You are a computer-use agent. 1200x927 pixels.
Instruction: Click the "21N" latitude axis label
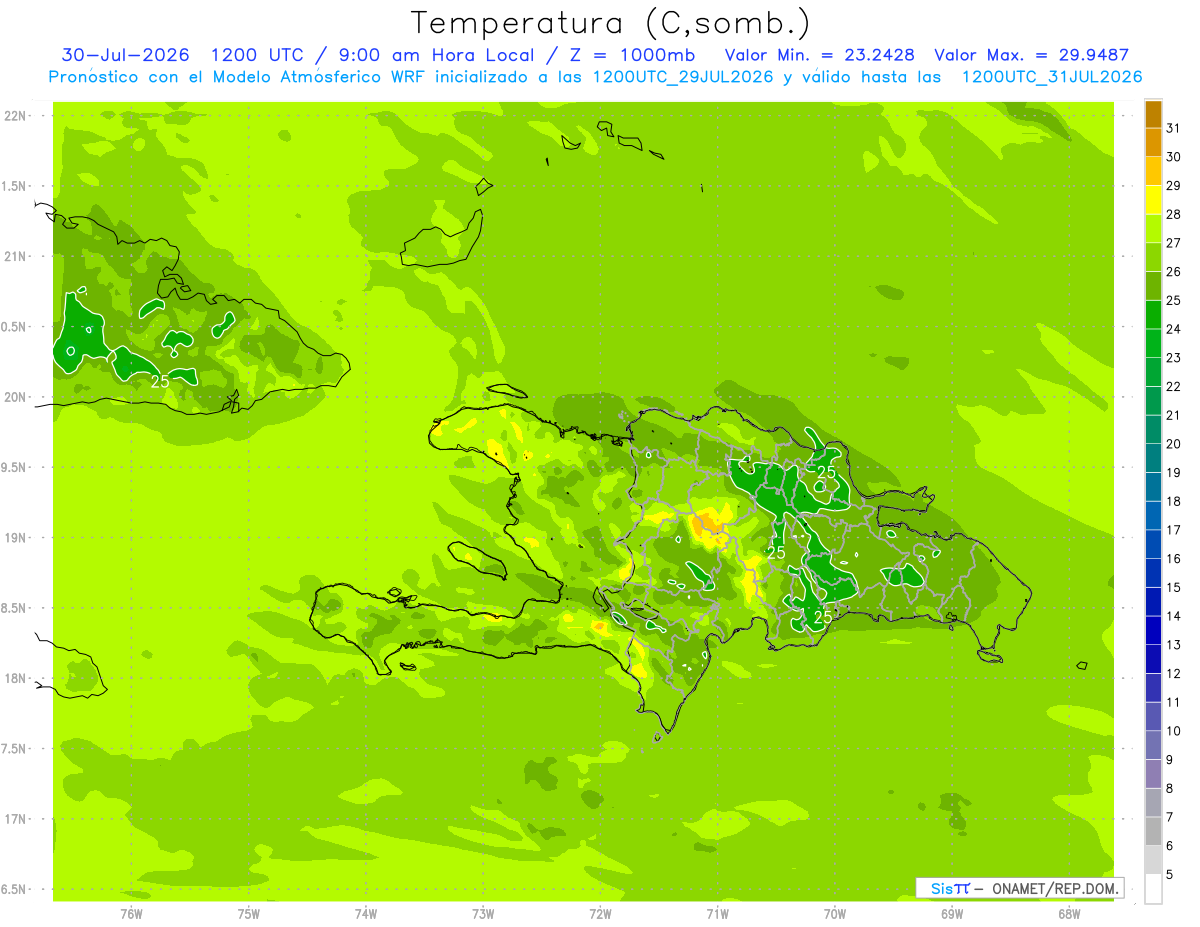(x=15, y=257)
